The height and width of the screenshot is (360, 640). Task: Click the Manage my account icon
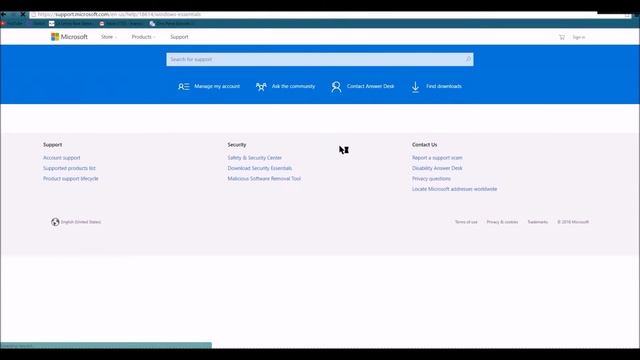pos(184,87)
